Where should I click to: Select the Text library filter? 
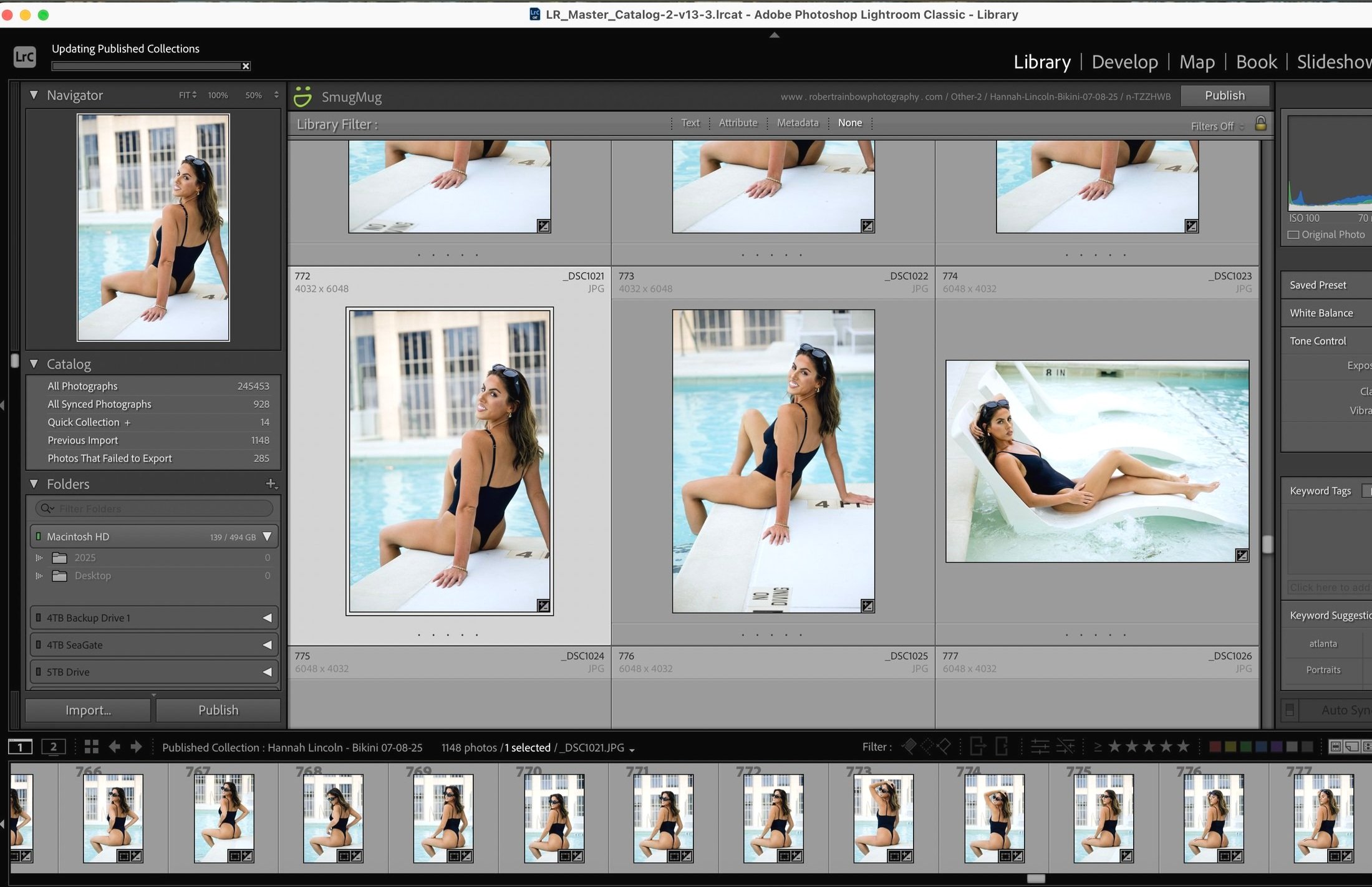690,123
